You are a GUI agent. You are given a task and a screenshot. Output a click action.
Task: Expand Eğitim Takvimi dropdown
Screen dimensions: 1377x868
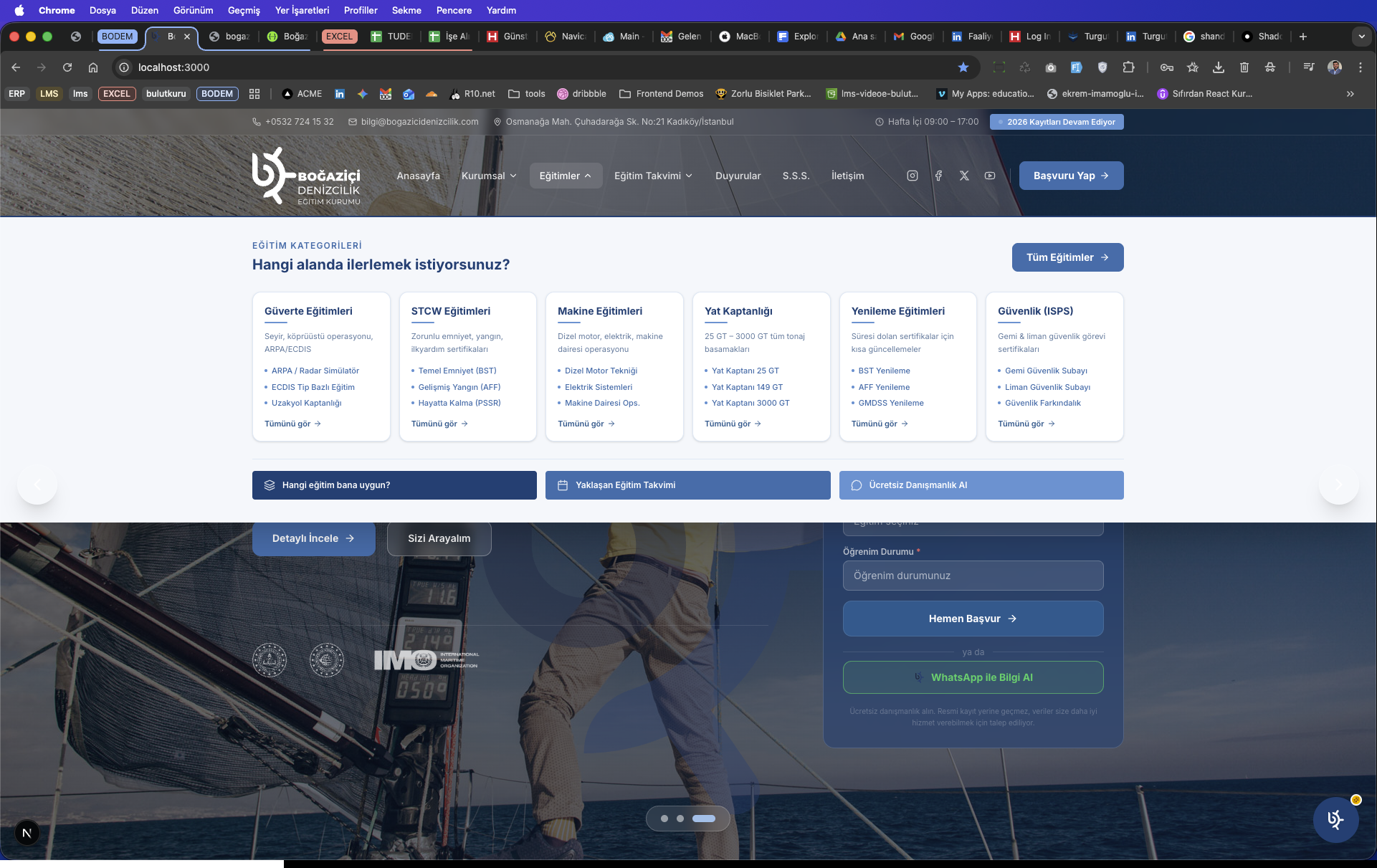[653, 176]
